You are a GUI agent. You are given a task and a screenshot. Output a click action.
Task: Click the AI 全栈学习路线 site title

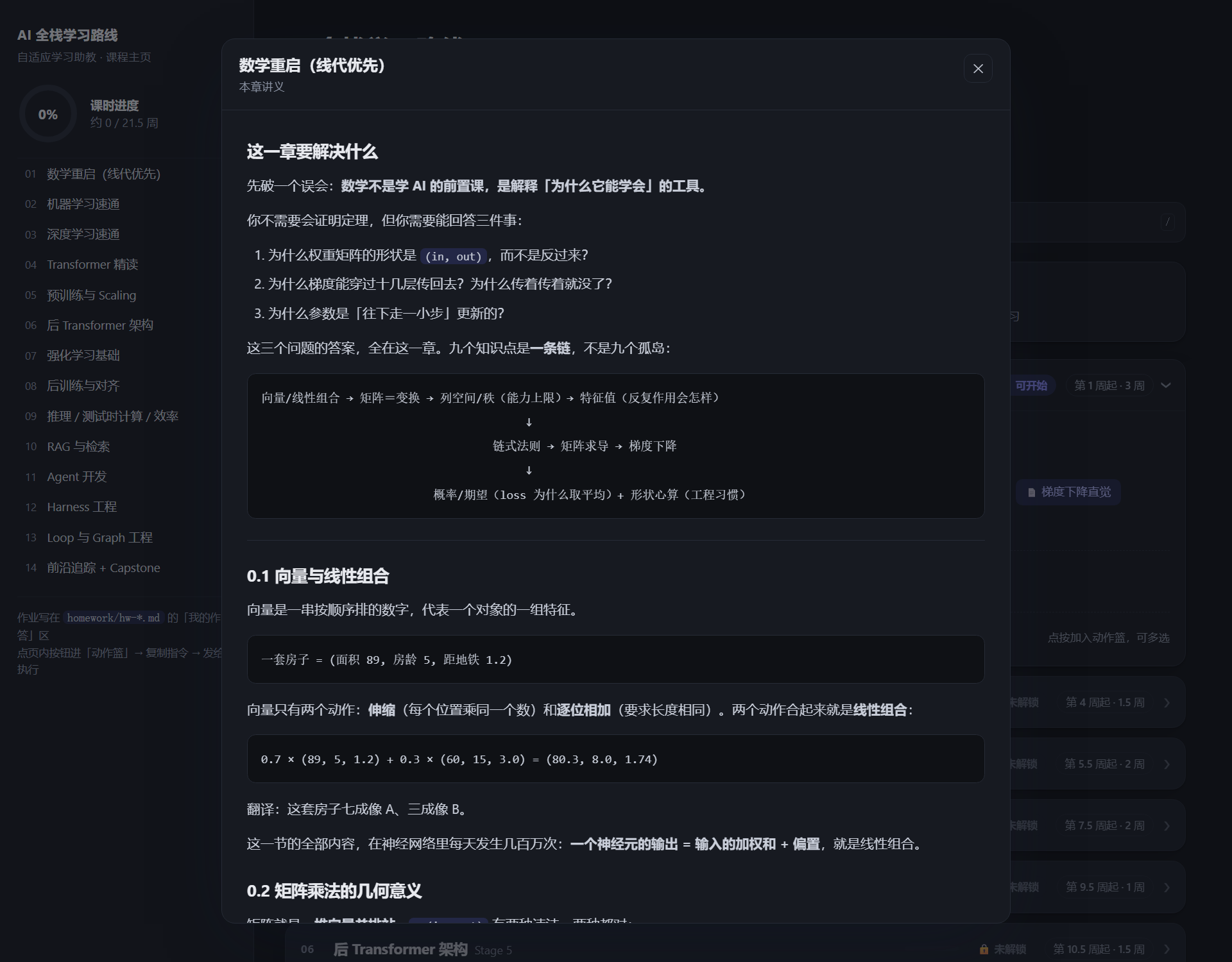[67, 35]
